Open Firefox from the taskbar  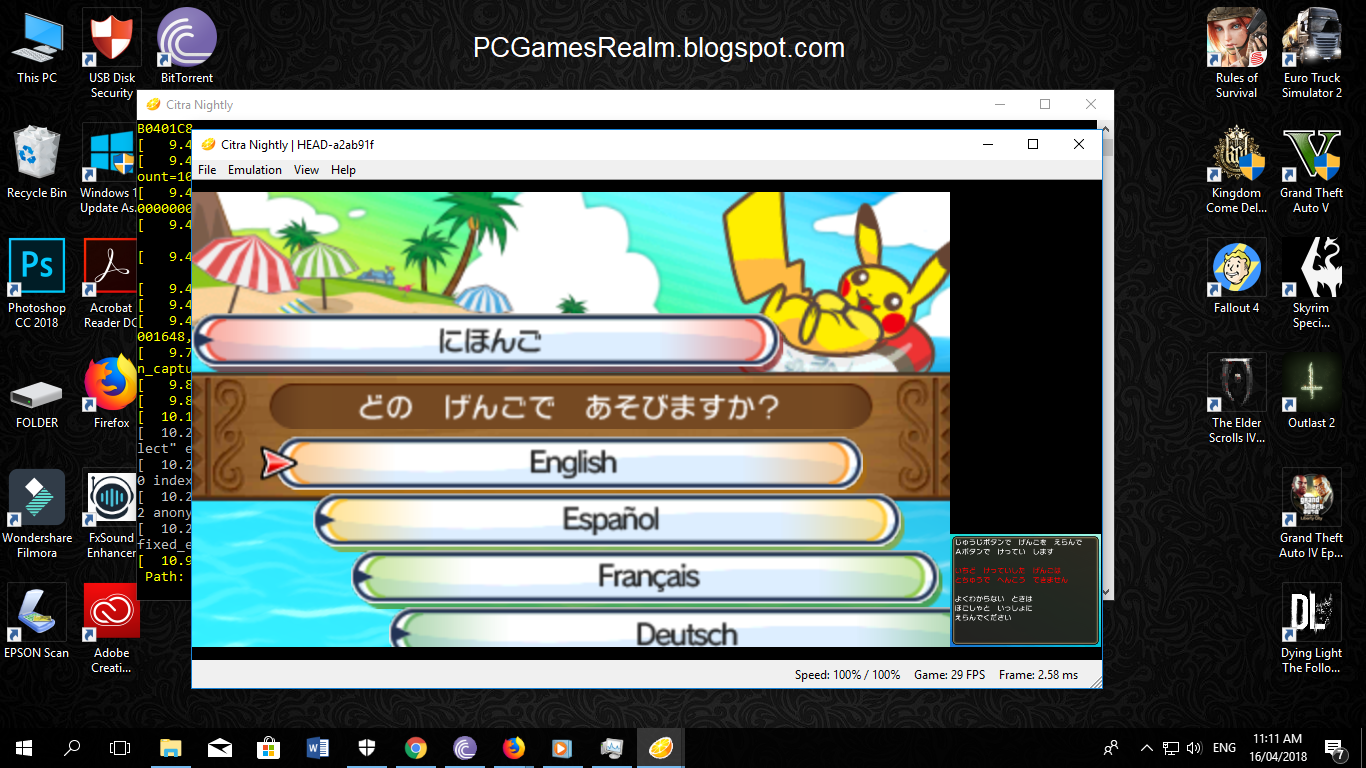click(x=514, y=747)
